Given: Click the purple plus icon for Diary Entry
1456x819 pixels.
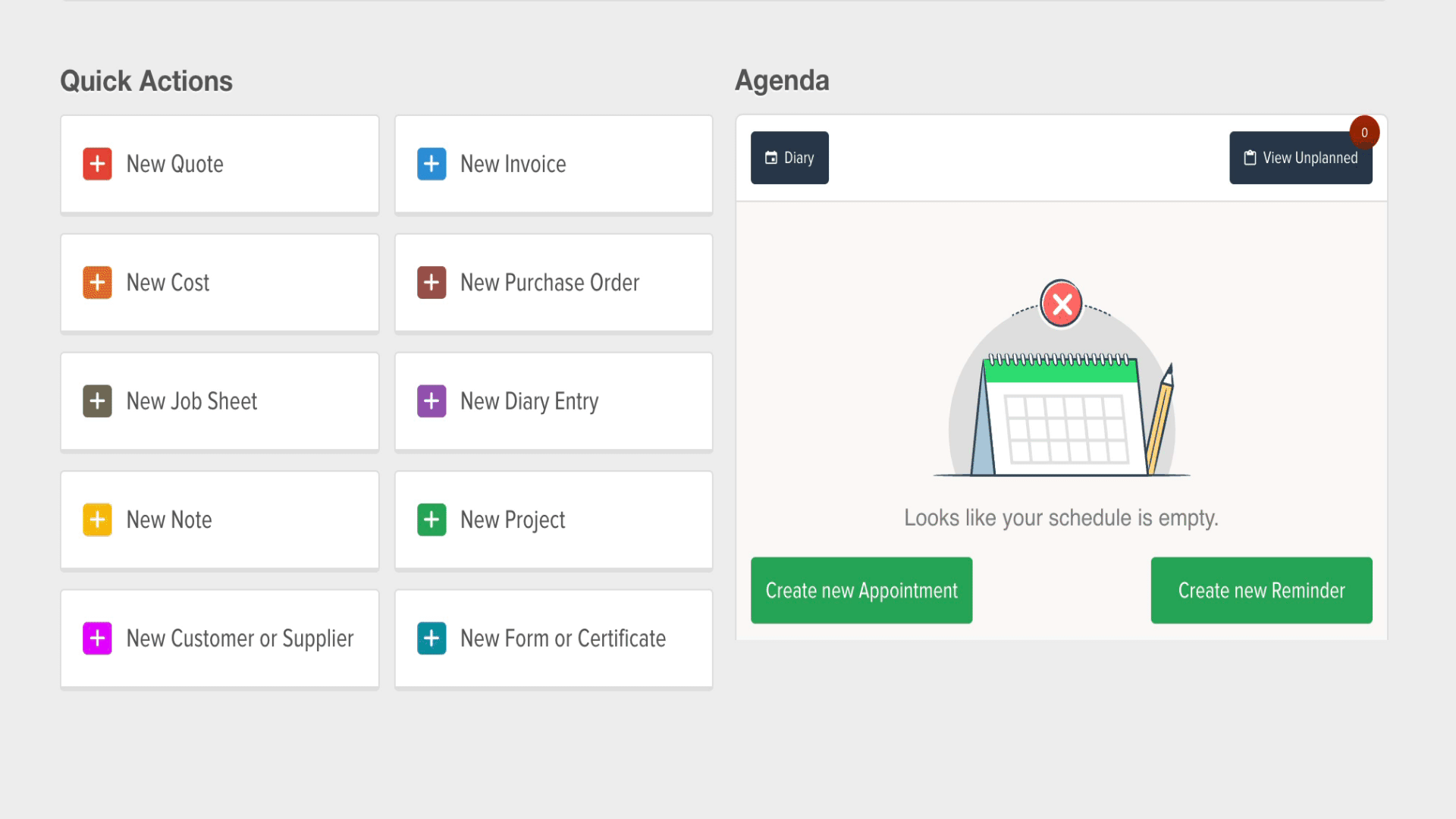Looking at the screenshot, I should (x=431, y=401).
